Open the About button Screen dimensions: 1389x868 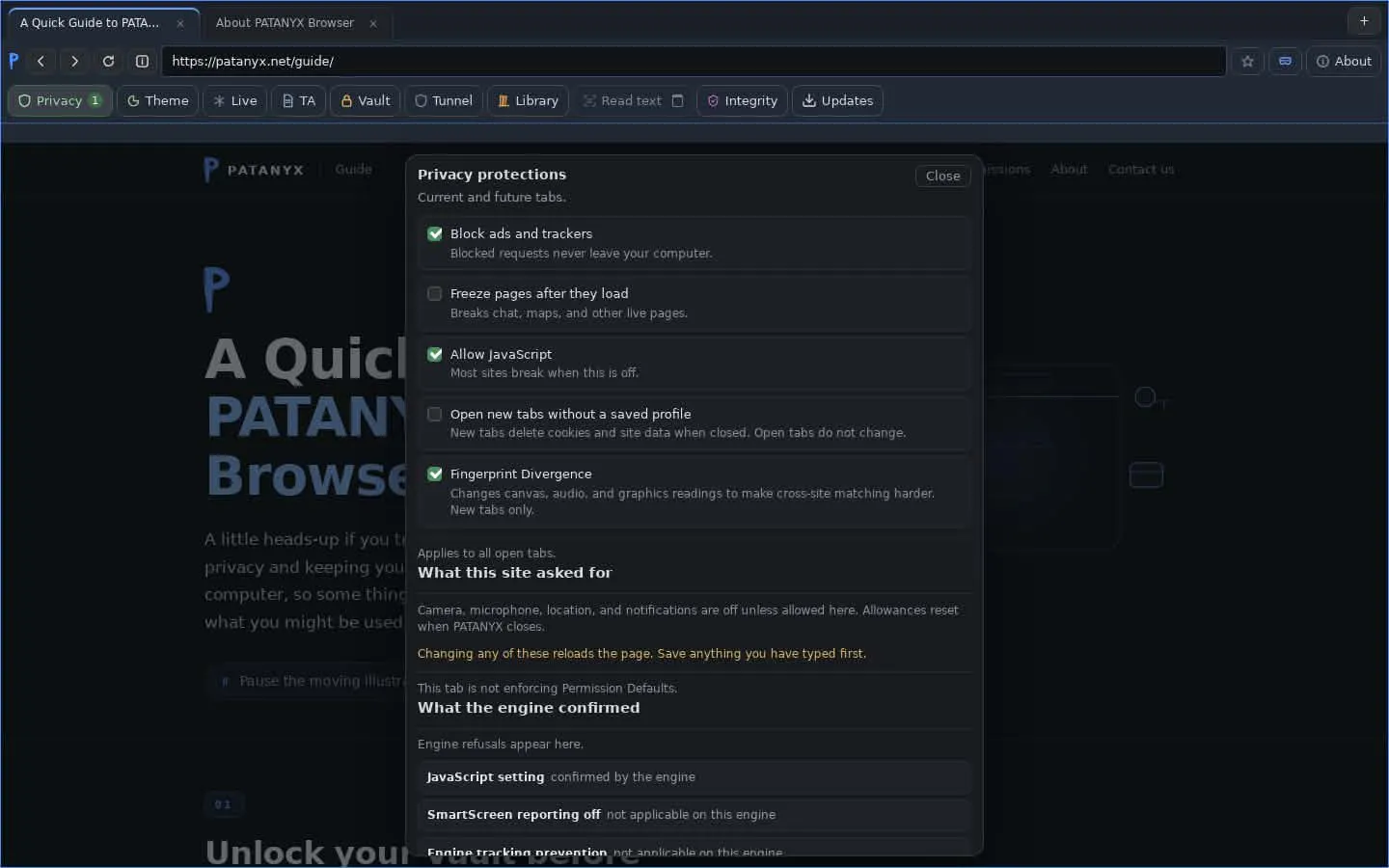(x=1344, y=61)
